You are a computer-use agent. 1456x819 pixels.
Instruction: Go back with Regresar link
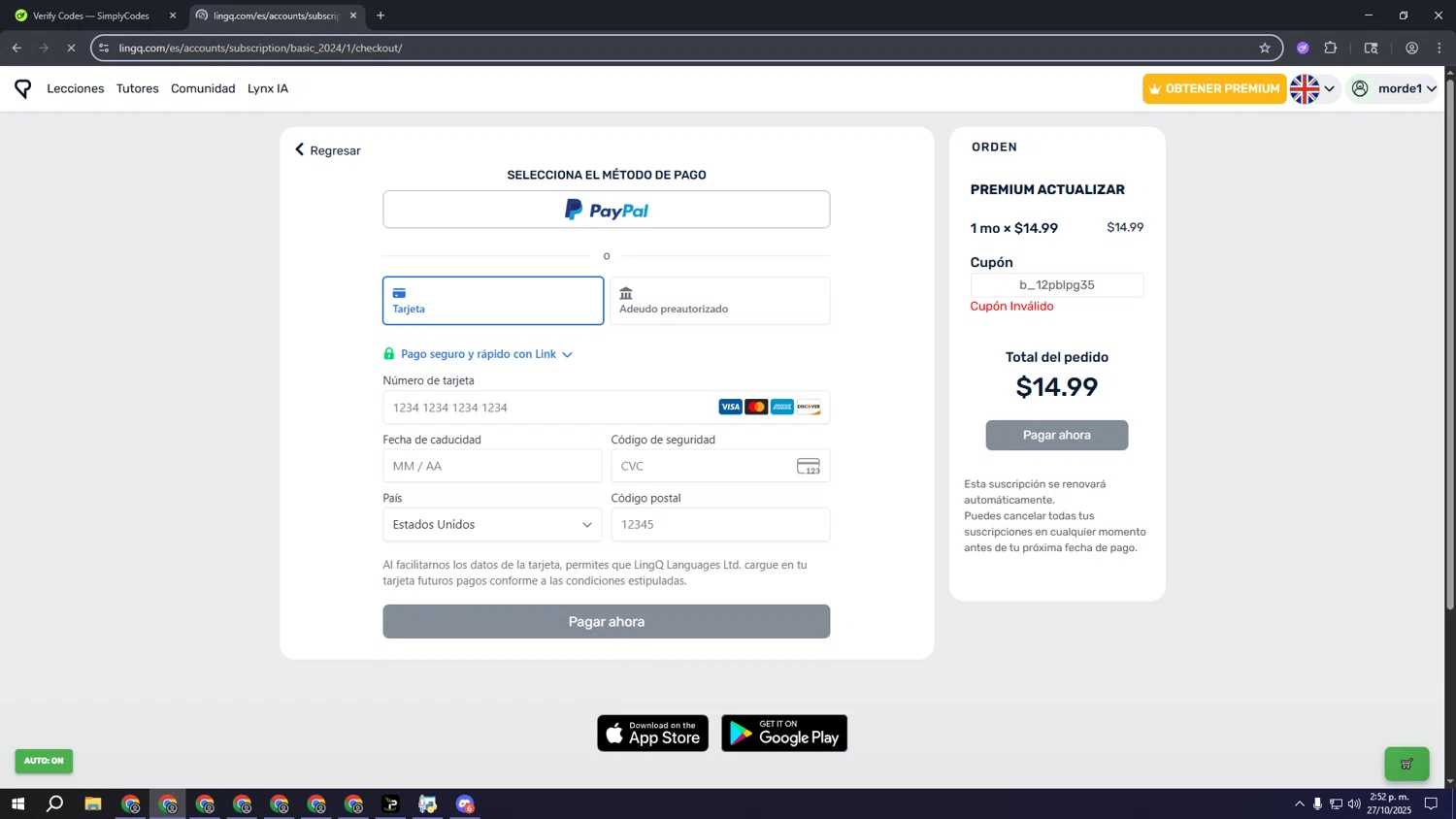coord(328,150)
